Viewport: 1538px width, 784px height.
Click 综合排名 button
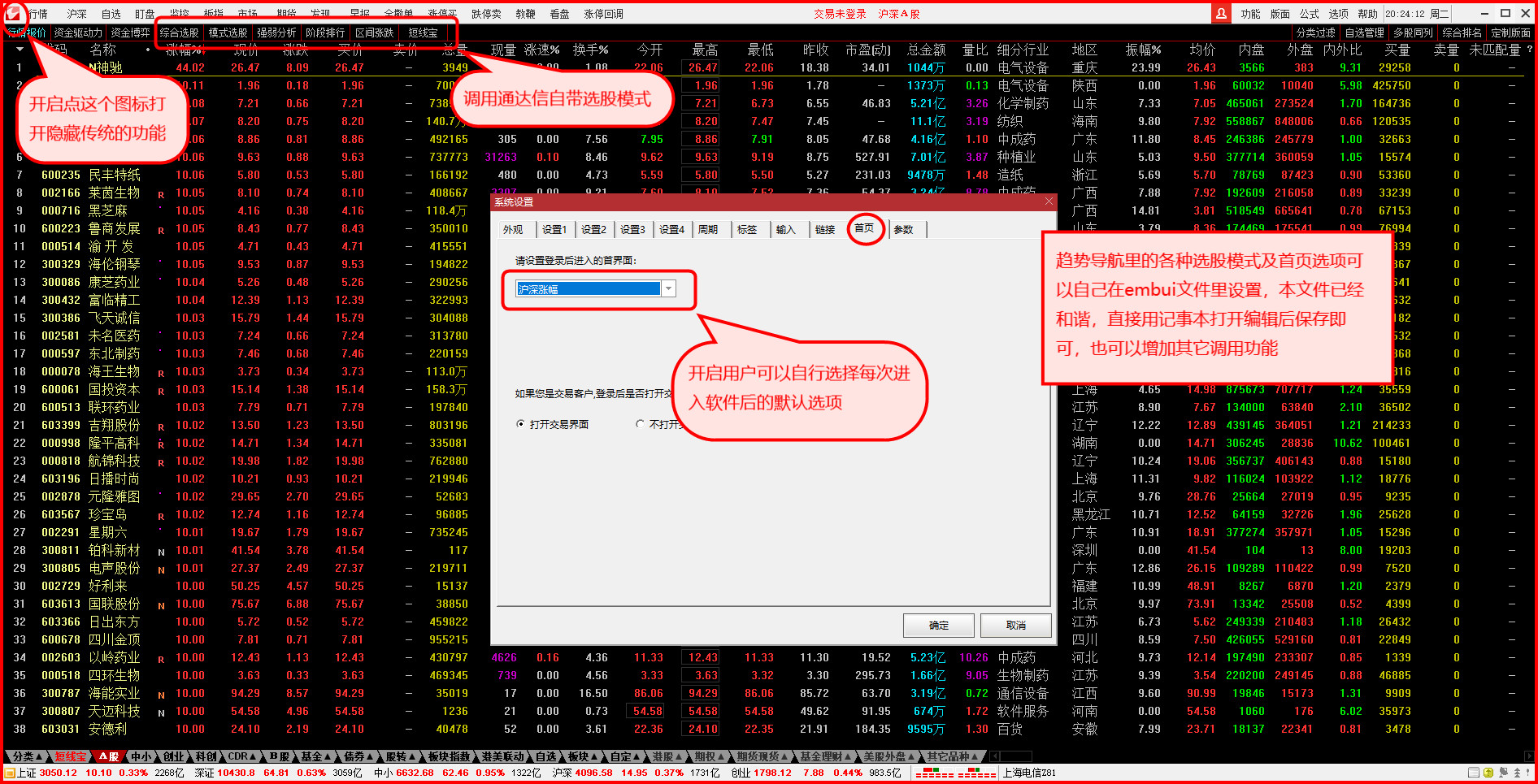(x=1462, y=32)
